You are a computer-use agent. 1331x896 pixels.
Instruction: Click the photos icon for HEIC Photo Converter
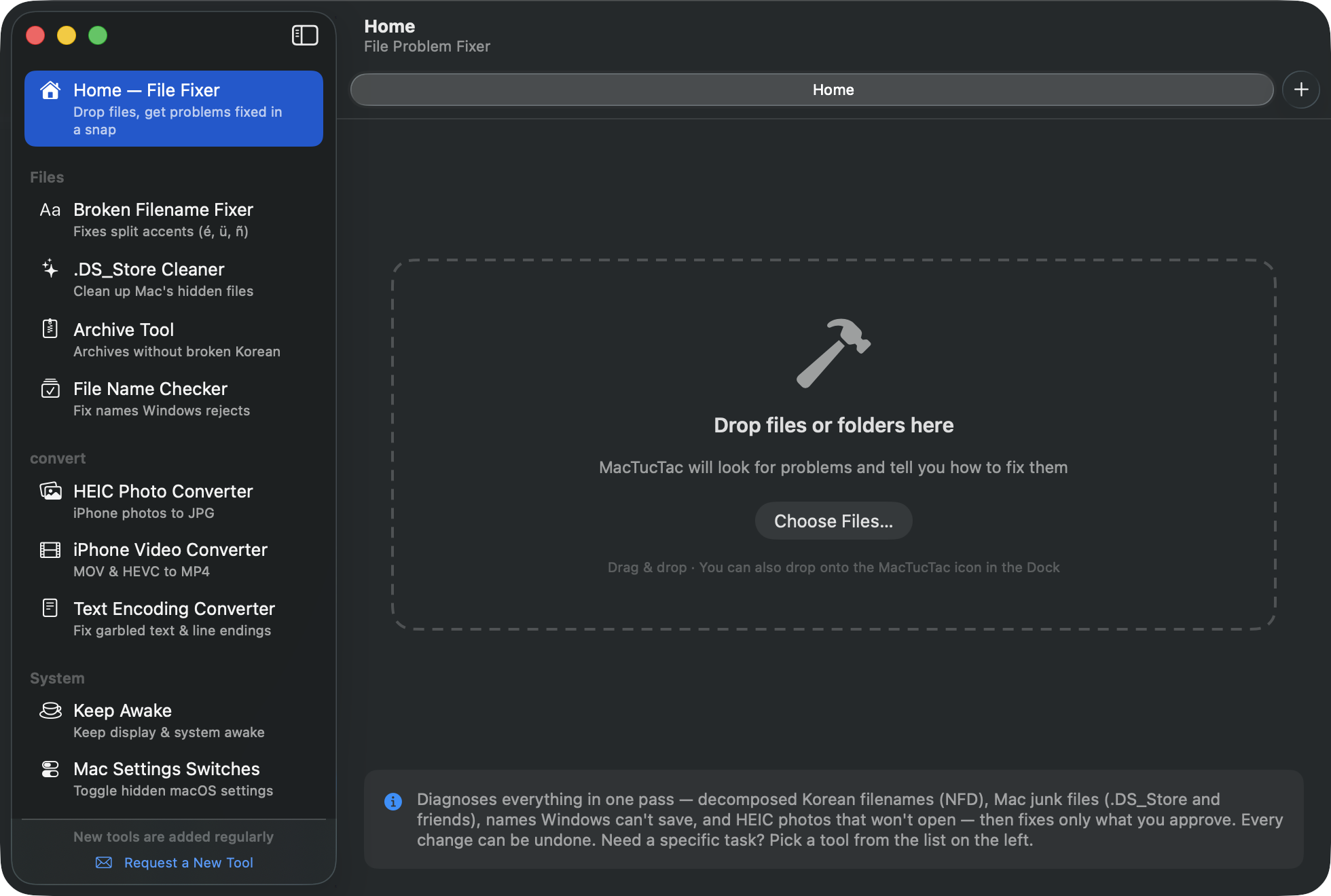50,491
